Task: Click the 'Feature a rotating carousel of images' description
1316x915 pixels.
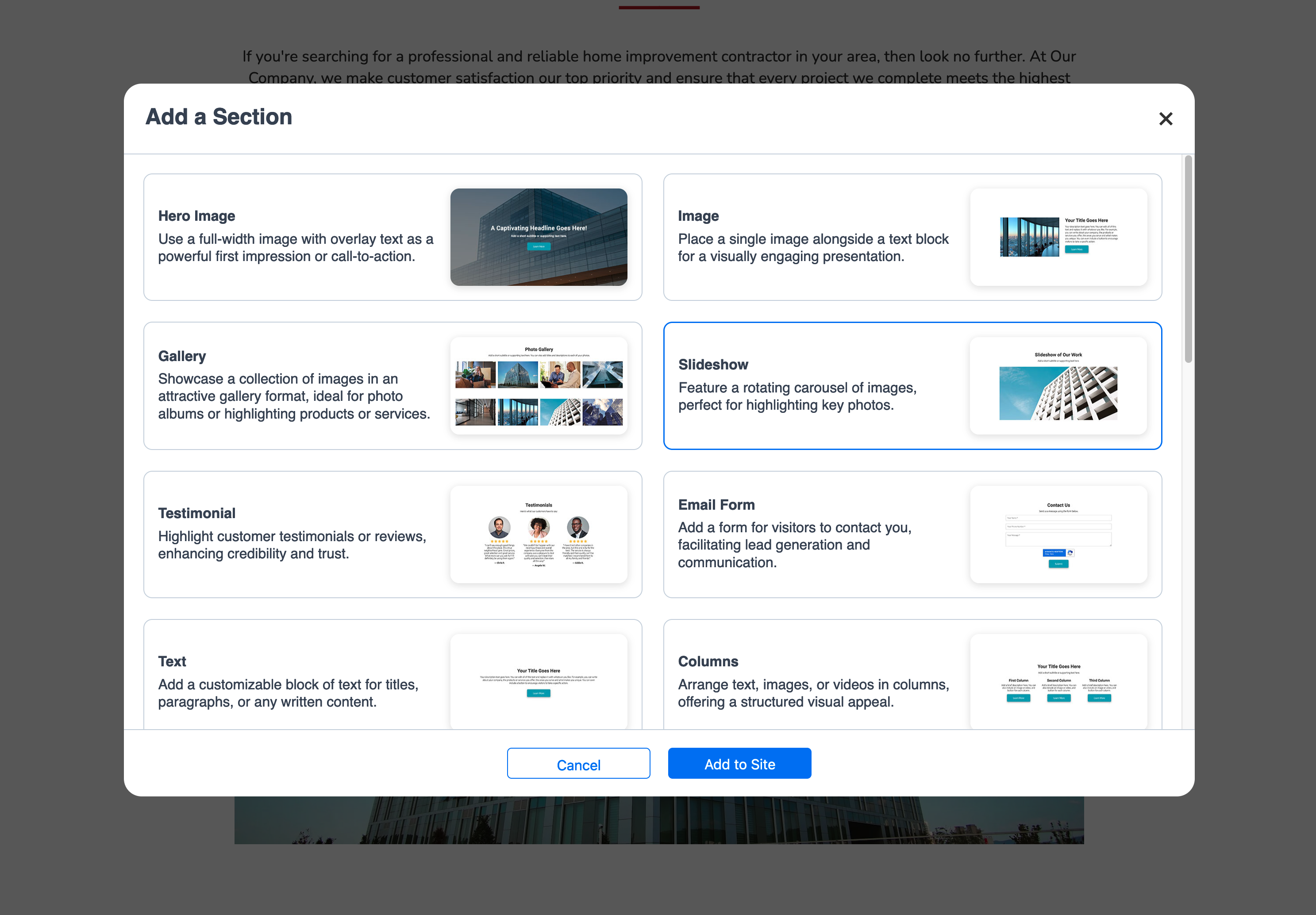Action: 797,396
